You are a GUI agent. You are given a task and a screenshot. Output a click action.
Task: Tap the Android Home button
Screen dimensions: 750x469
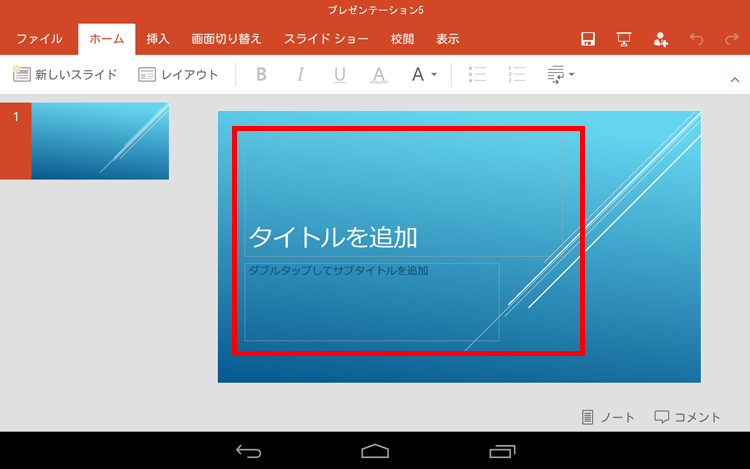point(375,451)
